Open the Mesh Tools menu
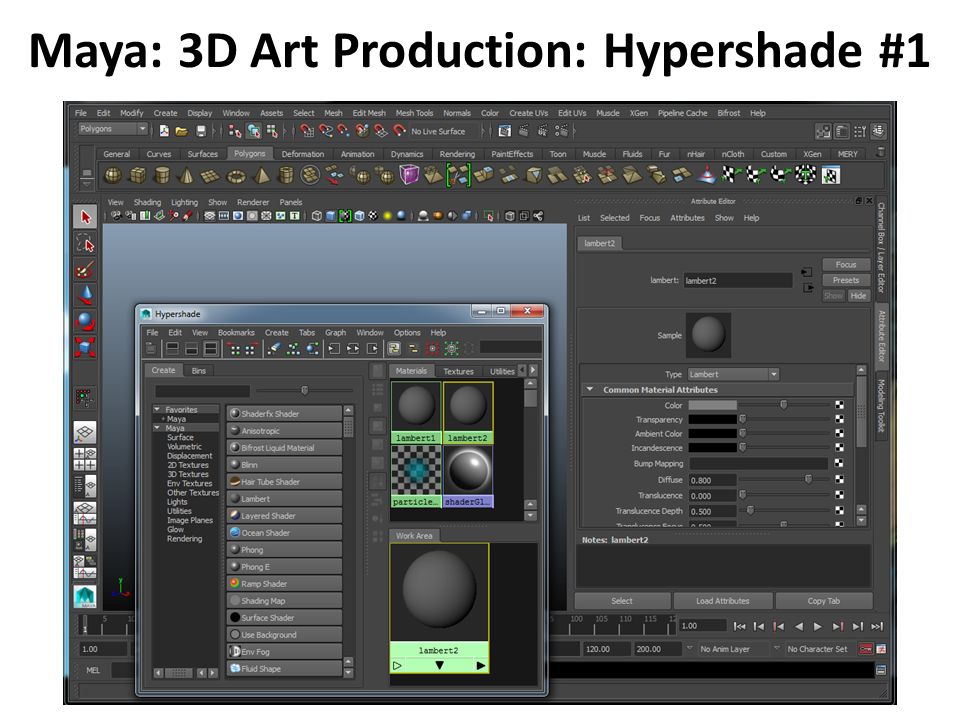Image resolution: width=960 pixels, height=720 pixels. 414,113
